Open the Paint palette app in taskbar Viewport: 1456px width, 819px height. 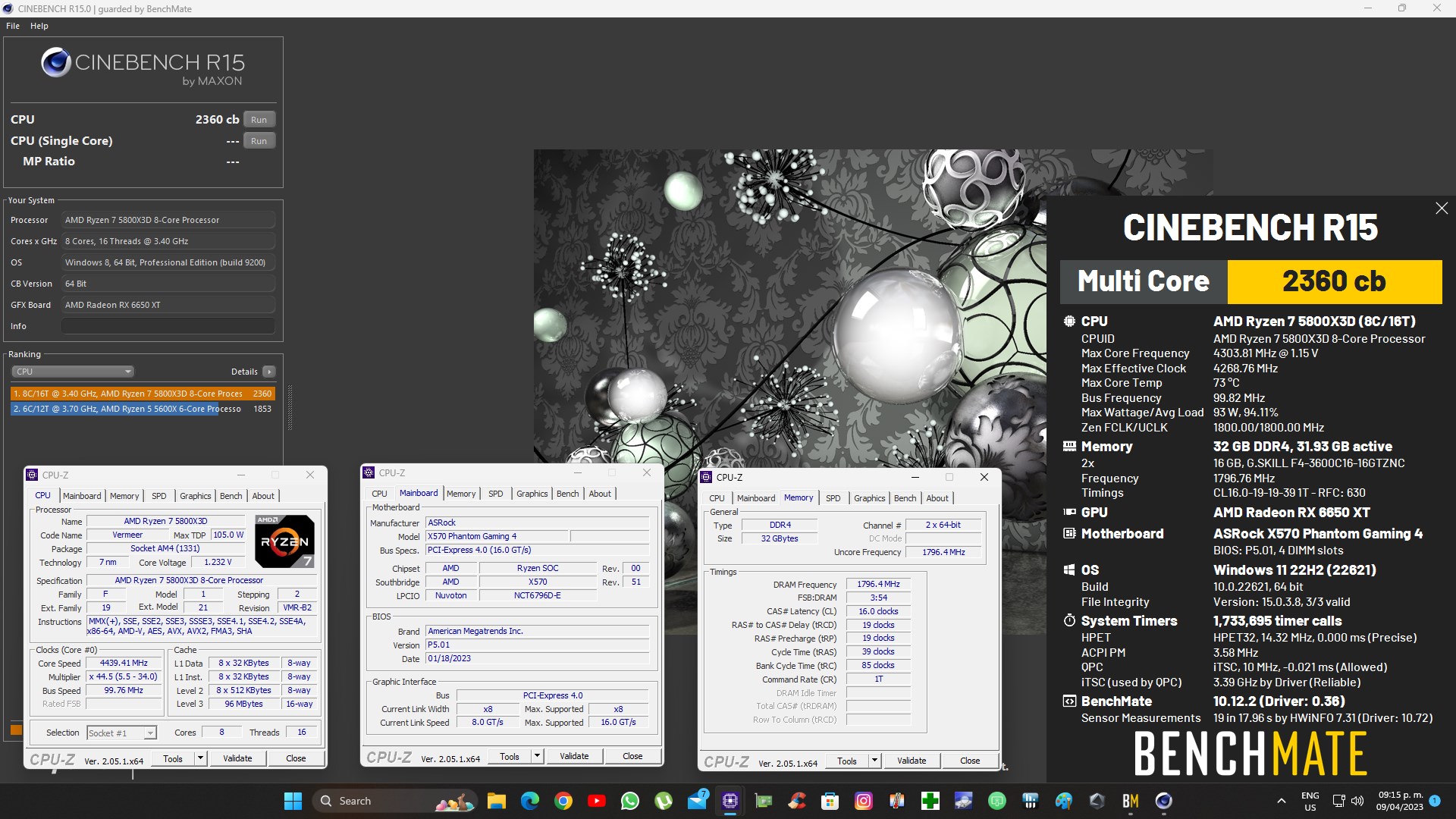[x=1064, y=801]
